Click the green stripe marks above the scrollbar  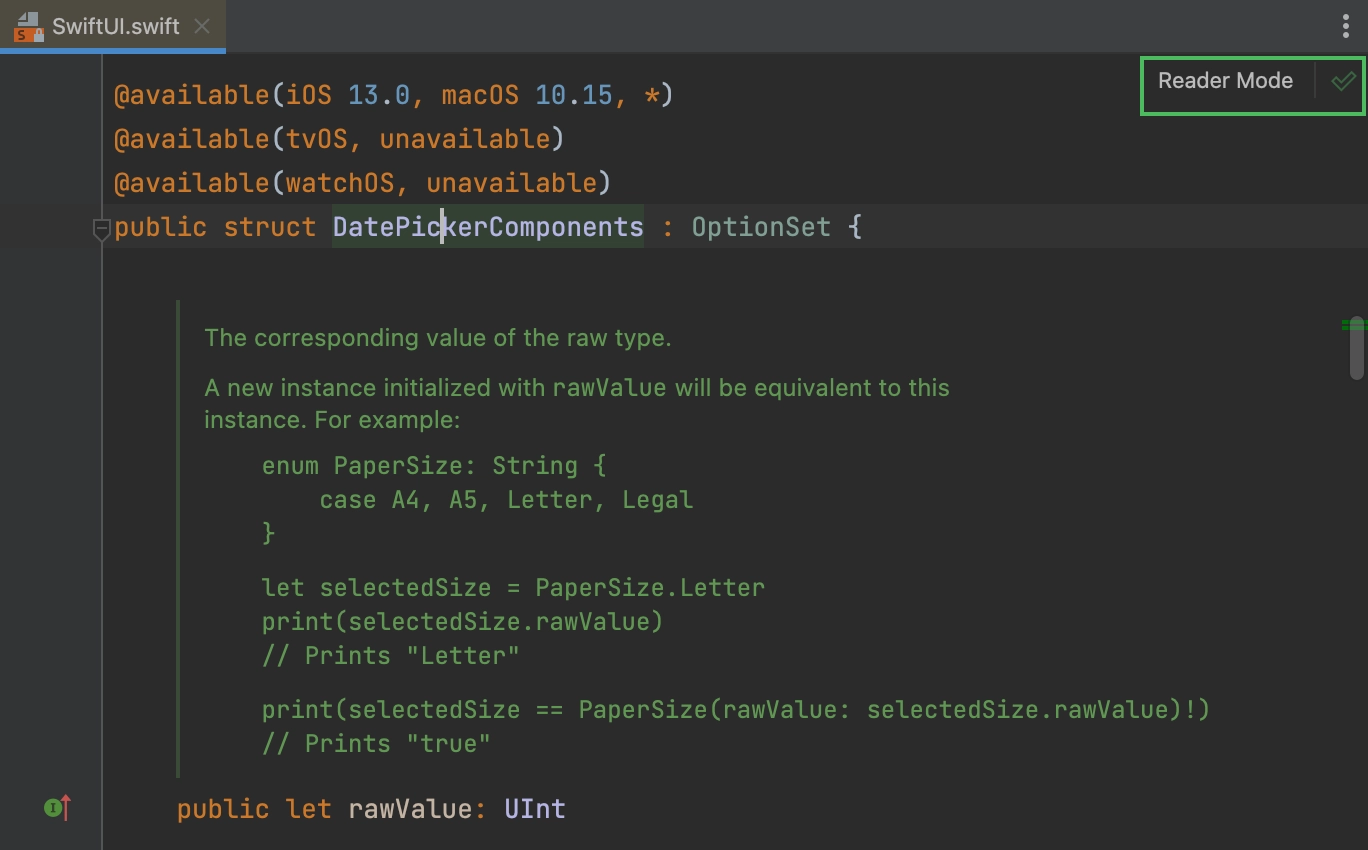click(x=1353, y=325)
